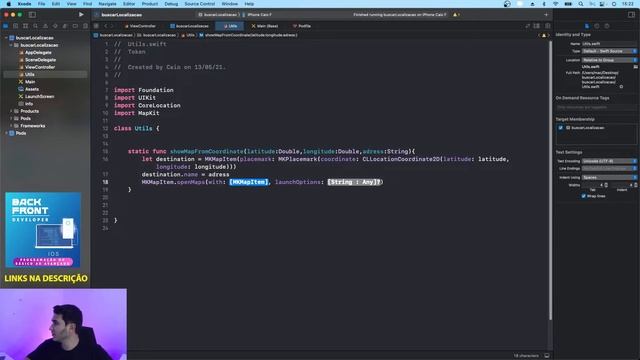The width and height of the screenshot is (640, 360).
Task: Open the Location dropdown Relative to Group
Action: tap(609, 60)
